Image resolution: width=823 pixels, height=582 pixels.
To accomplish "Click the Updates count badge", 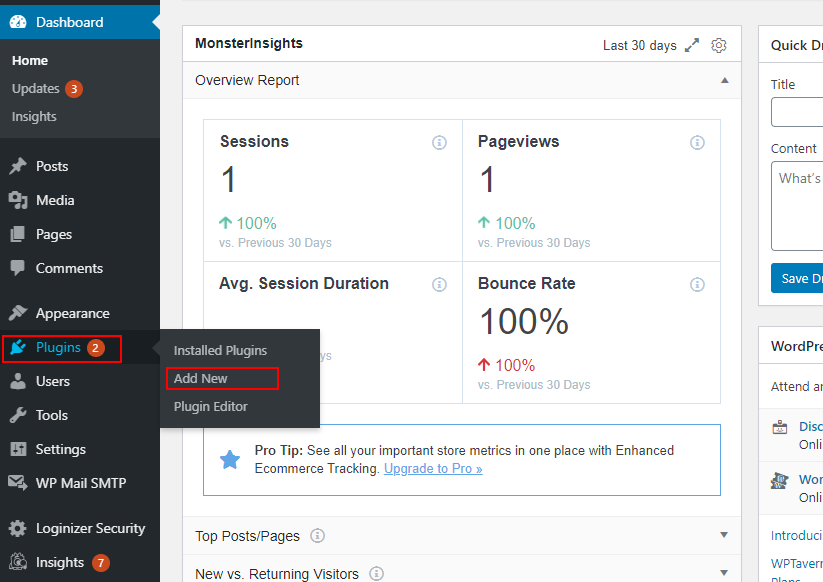I will (x=74, y=89).
